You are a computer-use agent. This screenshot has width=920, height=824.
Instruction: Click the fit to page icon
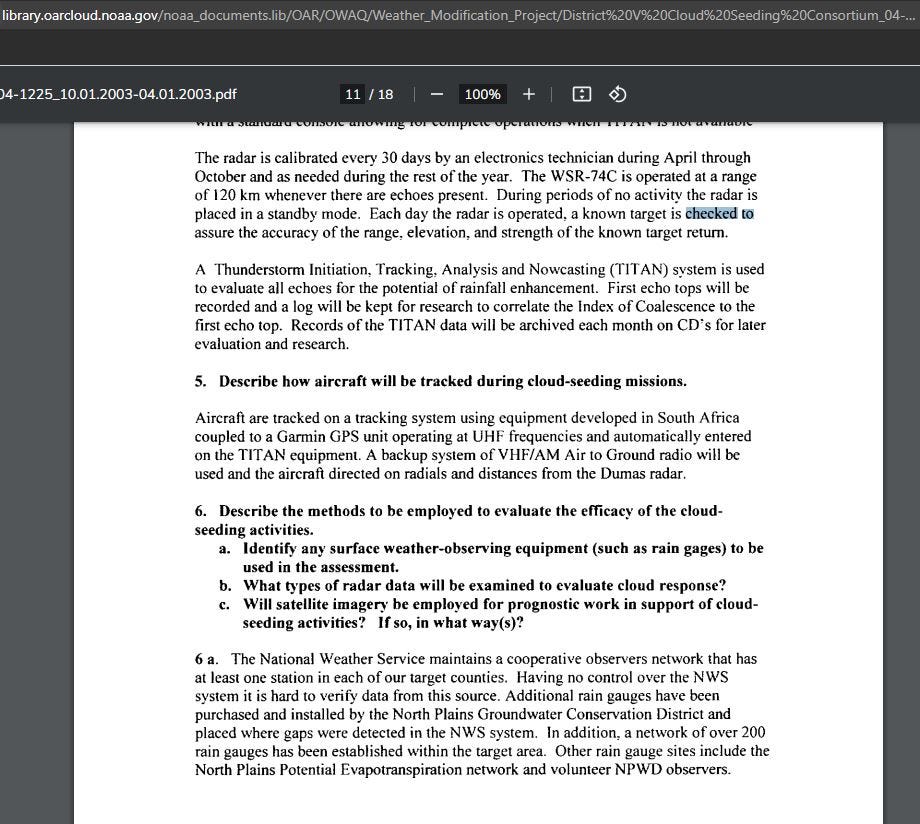(x=581, y=94)
